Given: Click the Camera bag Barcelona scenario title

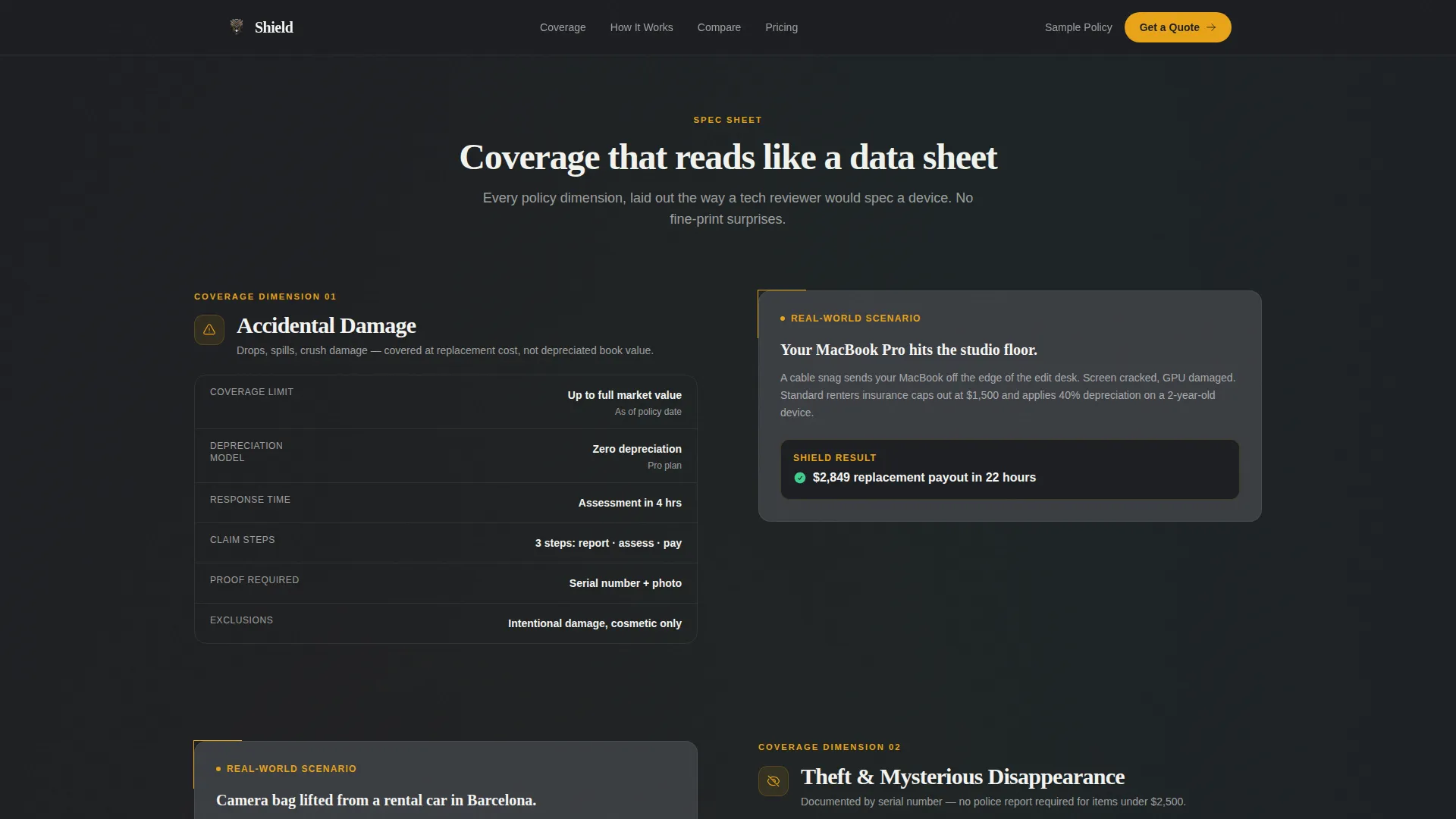Looking at the screenshot, I should [376, 800].
